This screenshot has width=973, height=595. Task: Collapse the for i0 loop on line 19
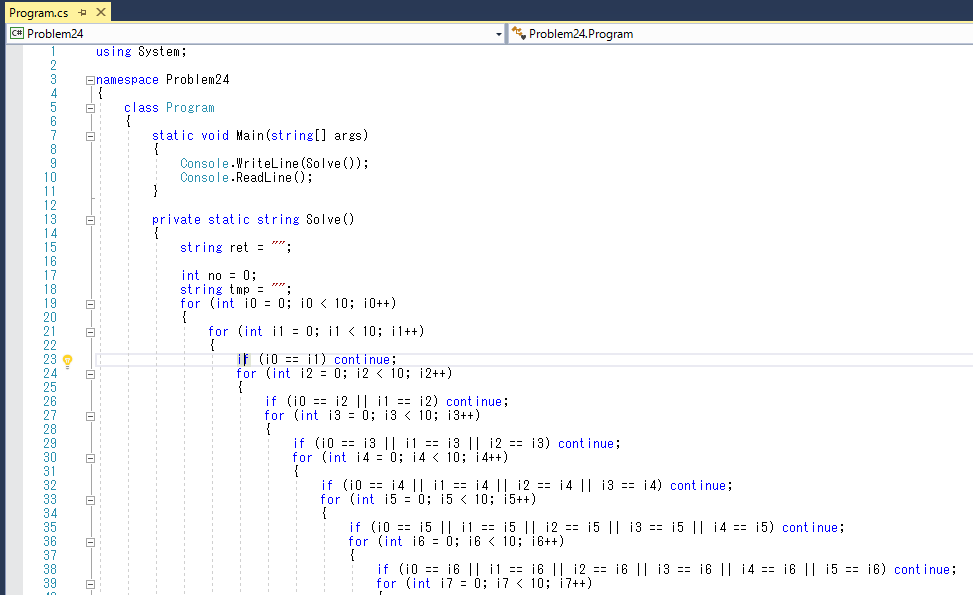[x=90, y=304]
